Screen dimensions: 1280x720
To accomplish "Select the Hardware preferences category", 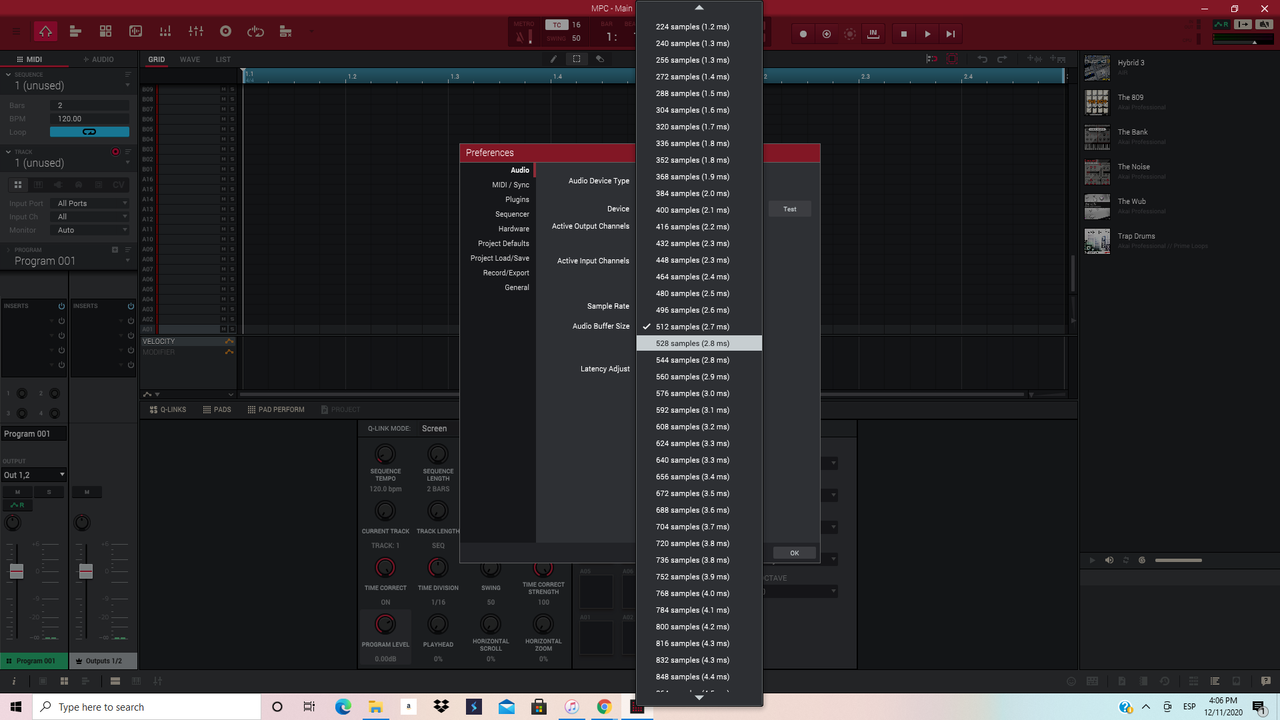I will 514,229.
